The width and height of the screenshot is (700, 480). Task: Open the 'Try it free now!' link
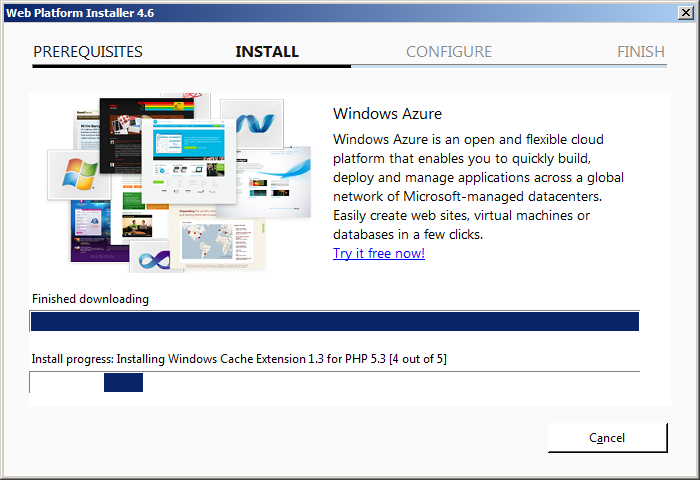379,253
